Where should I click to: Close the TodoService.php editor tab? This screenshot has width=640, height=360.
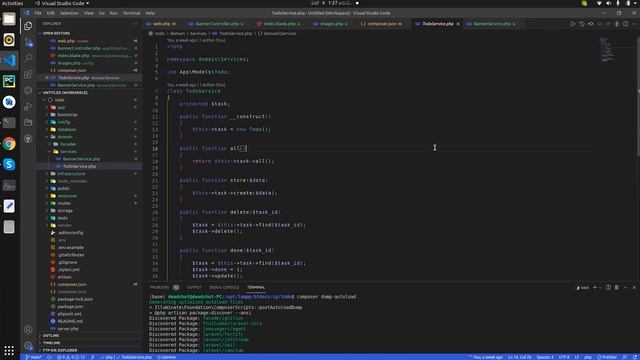click(458, 24)
